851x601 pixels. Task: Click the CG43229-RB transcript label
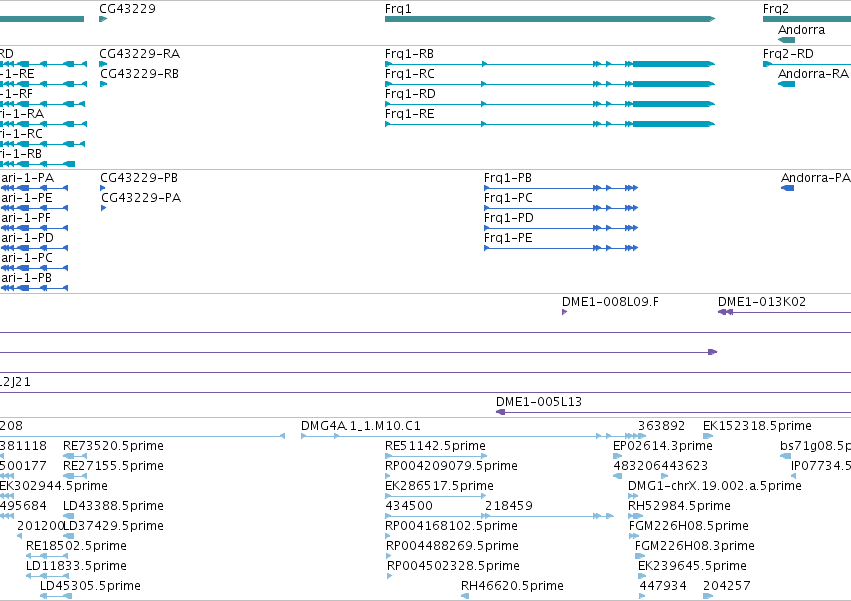[139, 74]
